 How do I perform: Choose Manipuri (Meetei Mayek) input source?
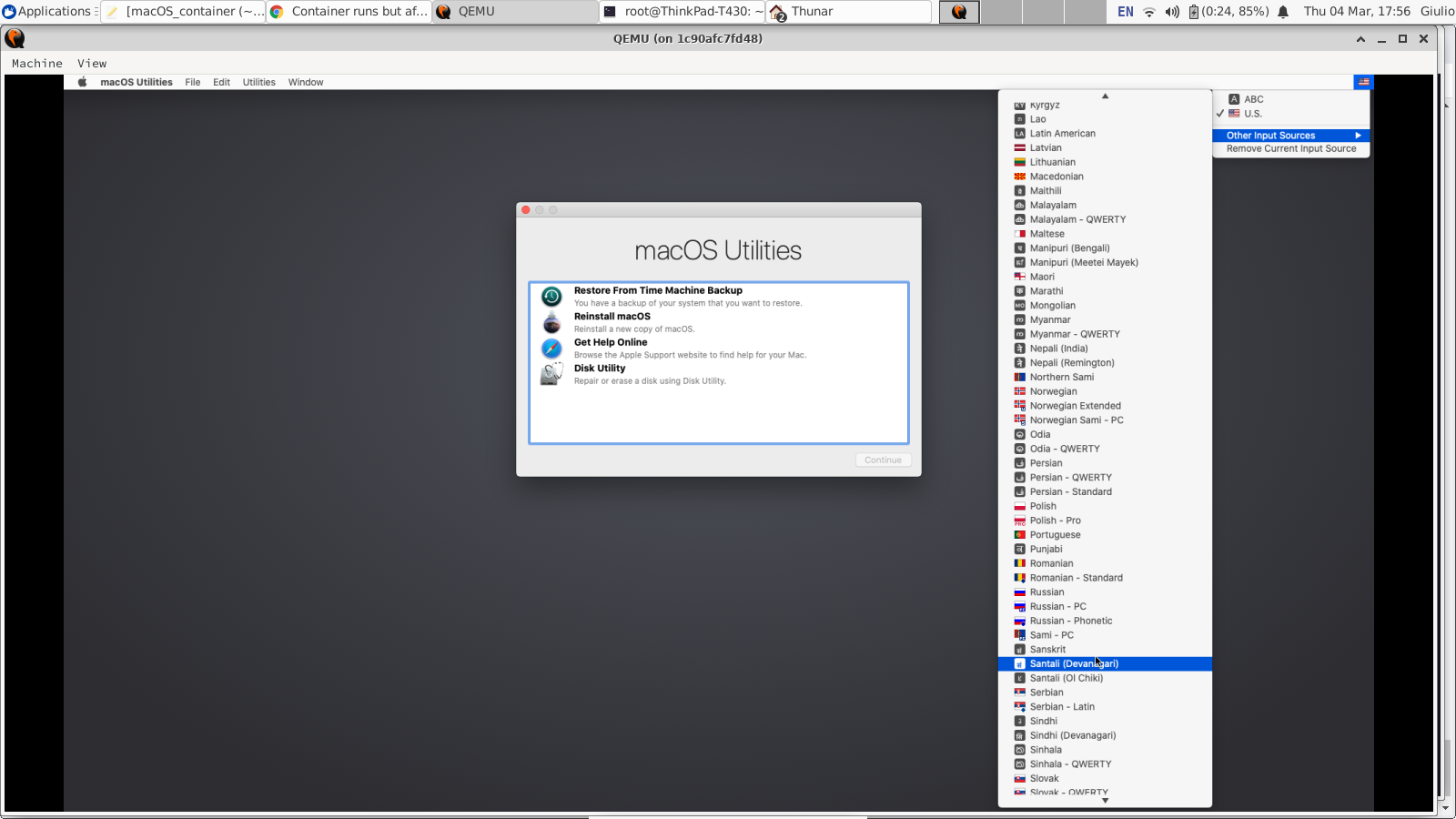click(x=1105, y=263)
